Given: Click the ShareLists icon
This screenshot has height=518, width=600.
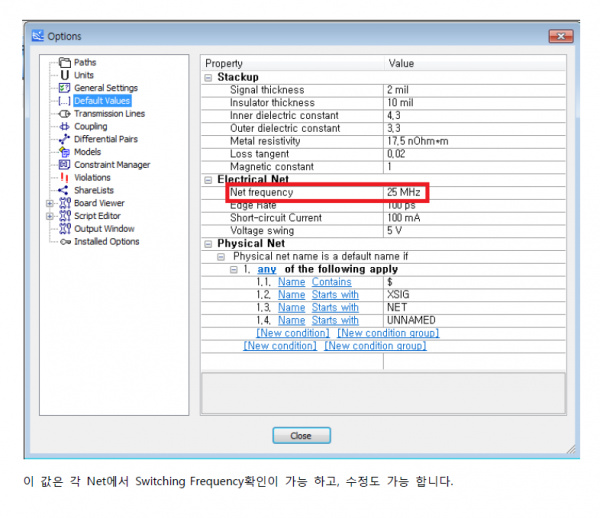Looking at the screenshot, I should point(65,190).
